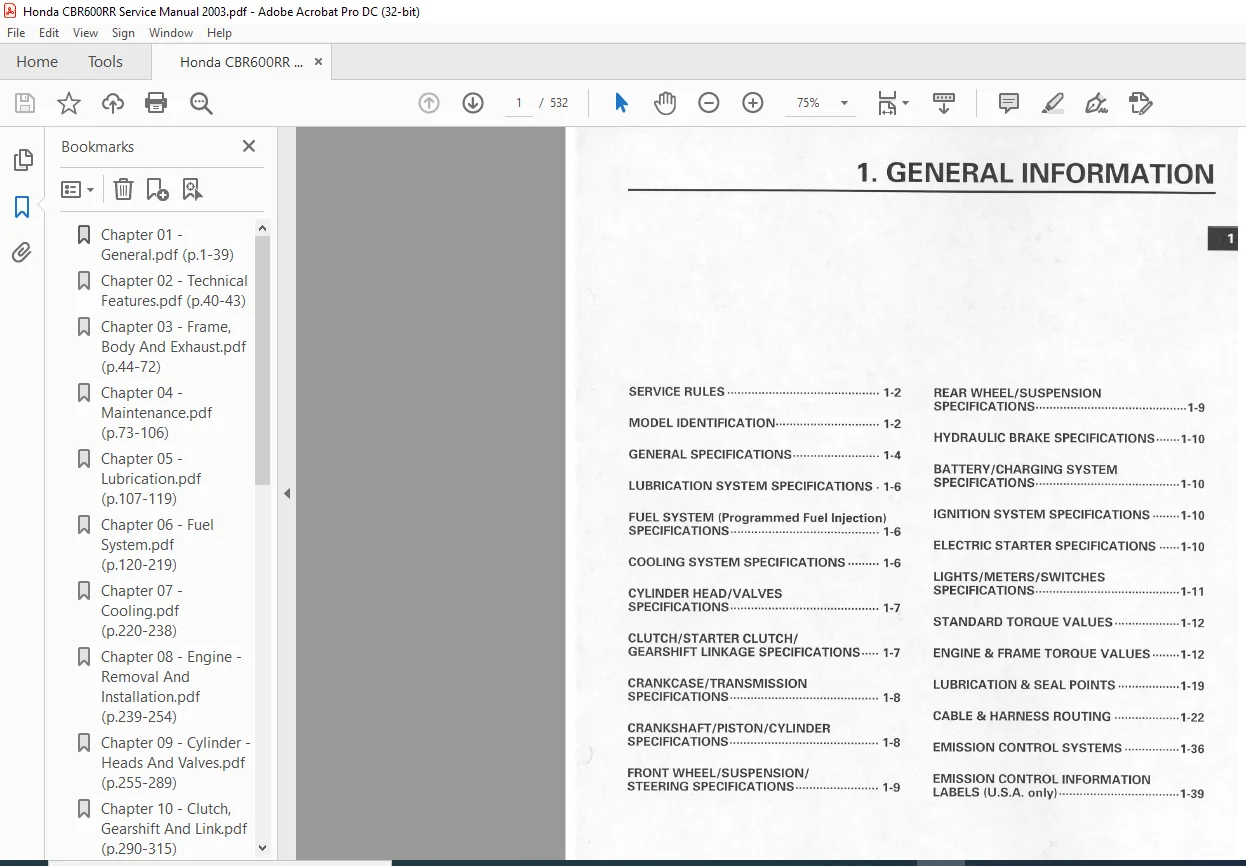Viewport: 1246px width, 866px height.
Task: Open bookmarks options menu dropdown
Action: click(x=78, y=189)
